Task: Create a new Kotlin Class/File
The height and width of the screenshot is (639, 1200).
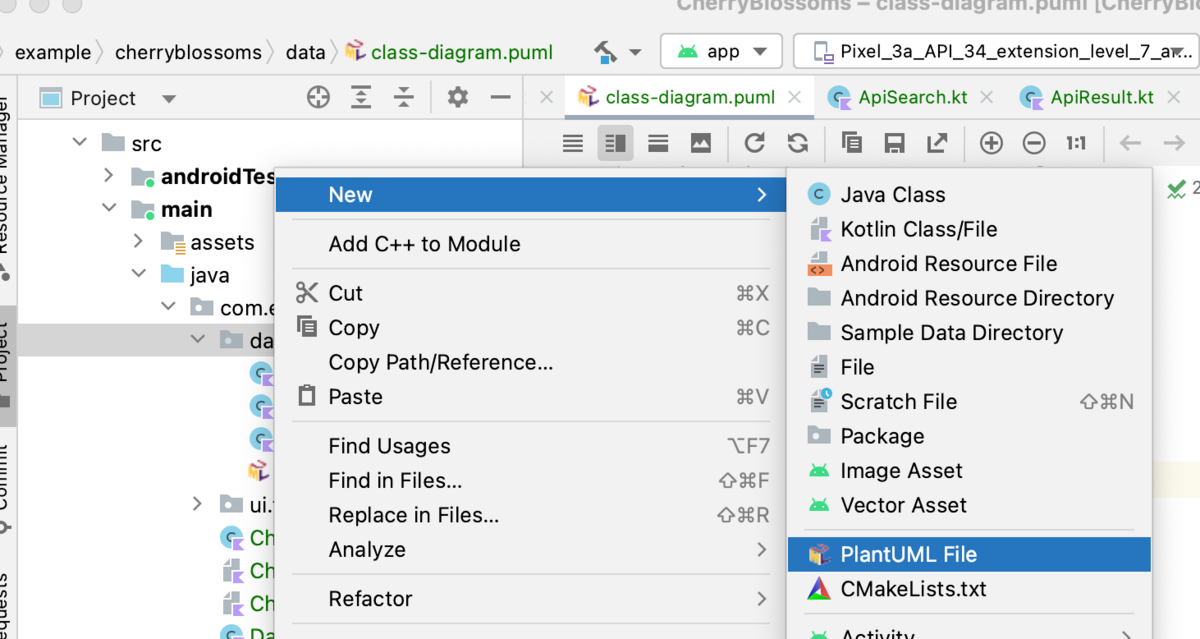Action: pyautogui.click(x=969, y=229)
